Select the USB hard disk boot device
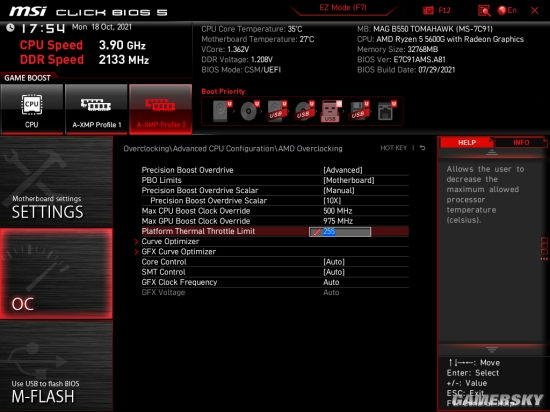 (277, 111)
